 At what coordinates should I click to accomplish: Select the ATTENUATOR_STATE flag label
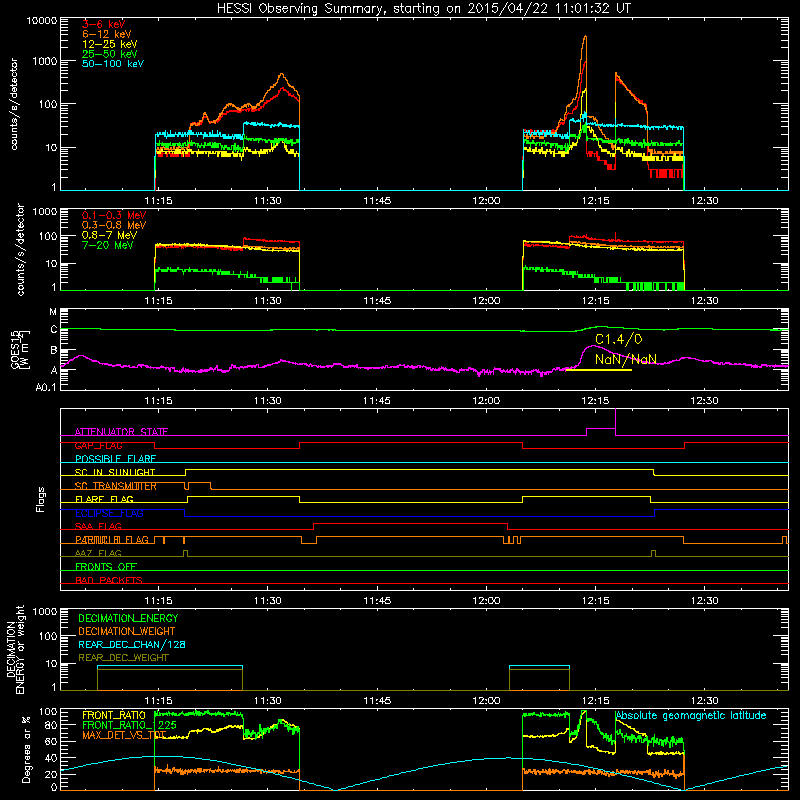click(121, 432)
